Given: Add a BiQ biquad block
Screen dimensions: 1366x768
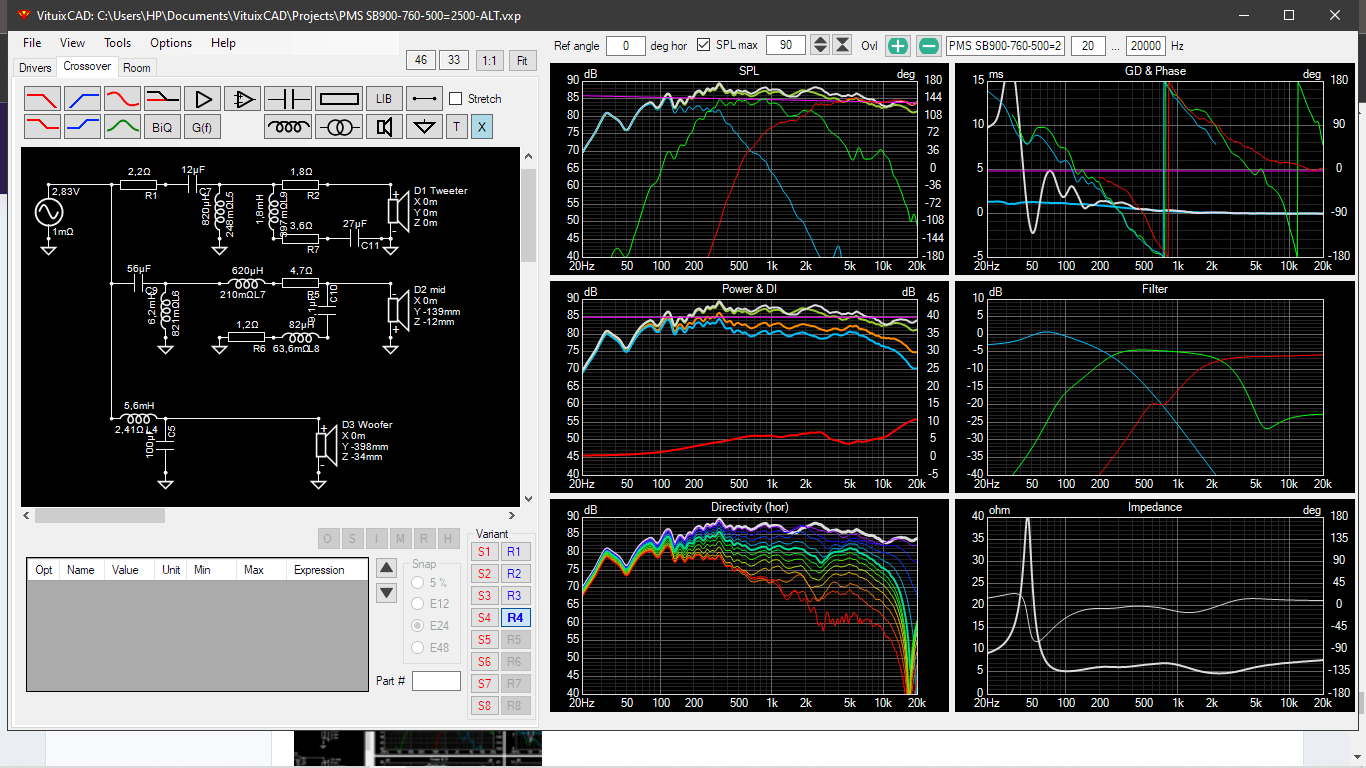Looking at the screenshot, I should [162, 127].
